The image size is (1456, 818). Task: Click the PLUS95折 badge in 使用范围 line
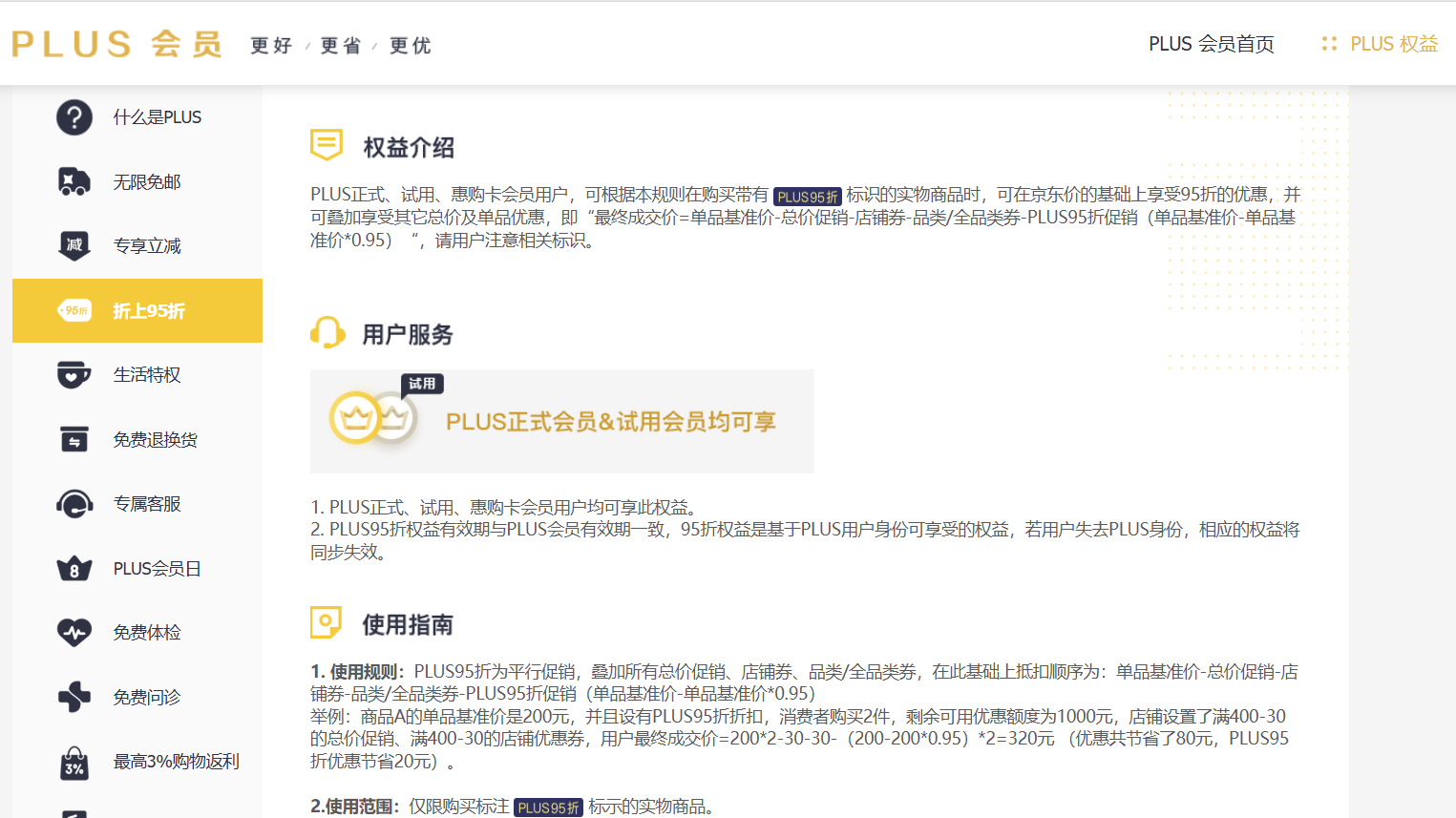tap(548, 808)
